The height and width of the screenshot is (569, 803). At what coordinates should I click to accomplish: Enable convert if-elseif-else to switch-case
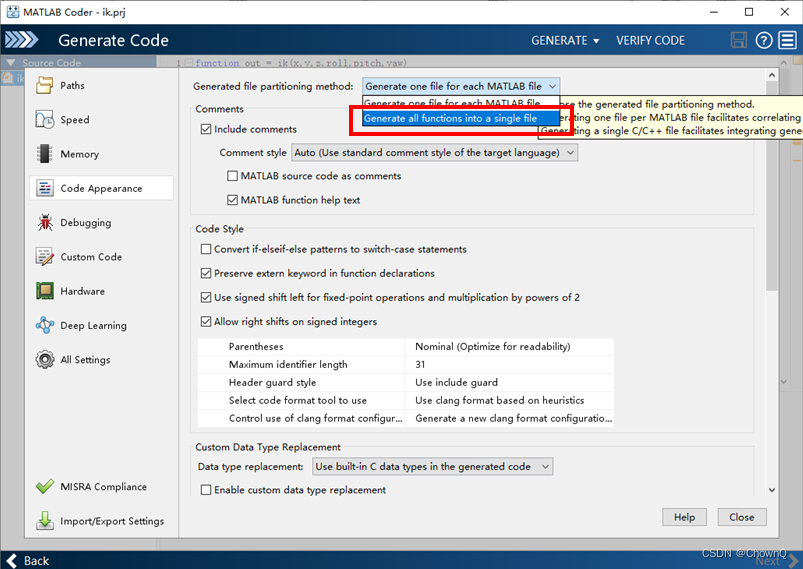pyautogui.click(x=206, y=249)
